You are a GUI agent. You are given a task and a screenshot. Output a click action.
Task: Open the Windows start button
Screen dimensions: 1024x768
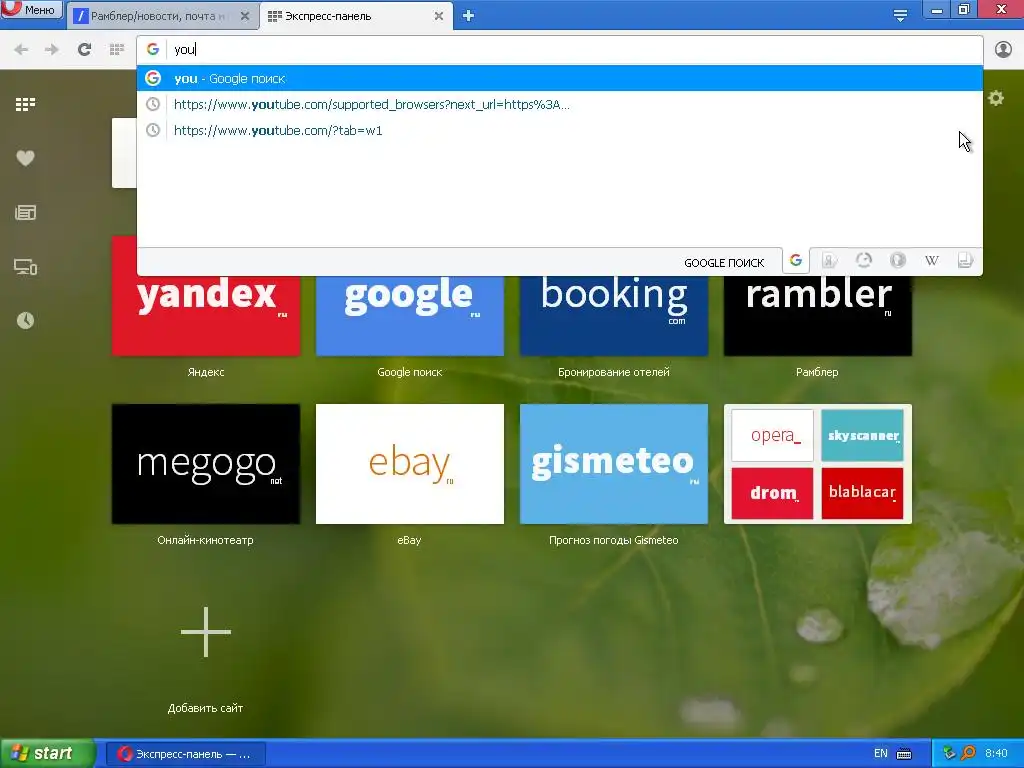[47, 754]
